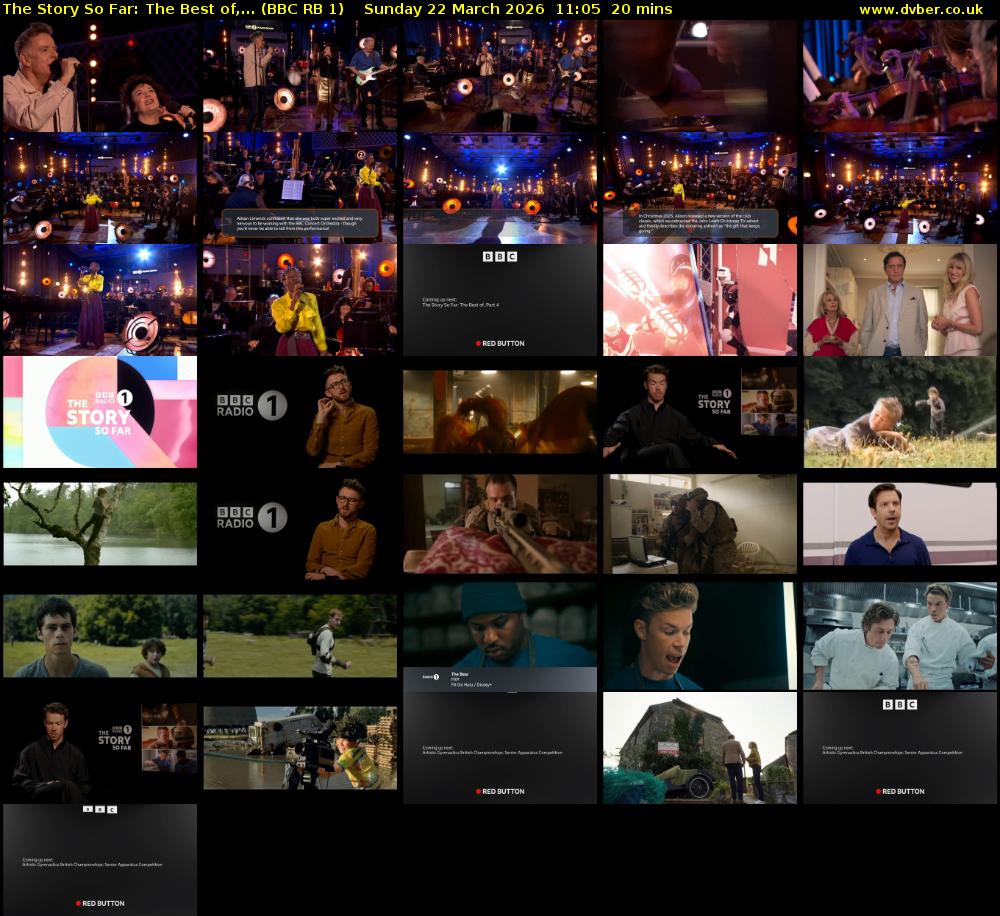Open the thumbnail of sniper aiming rifle

(x=500, y=524)
